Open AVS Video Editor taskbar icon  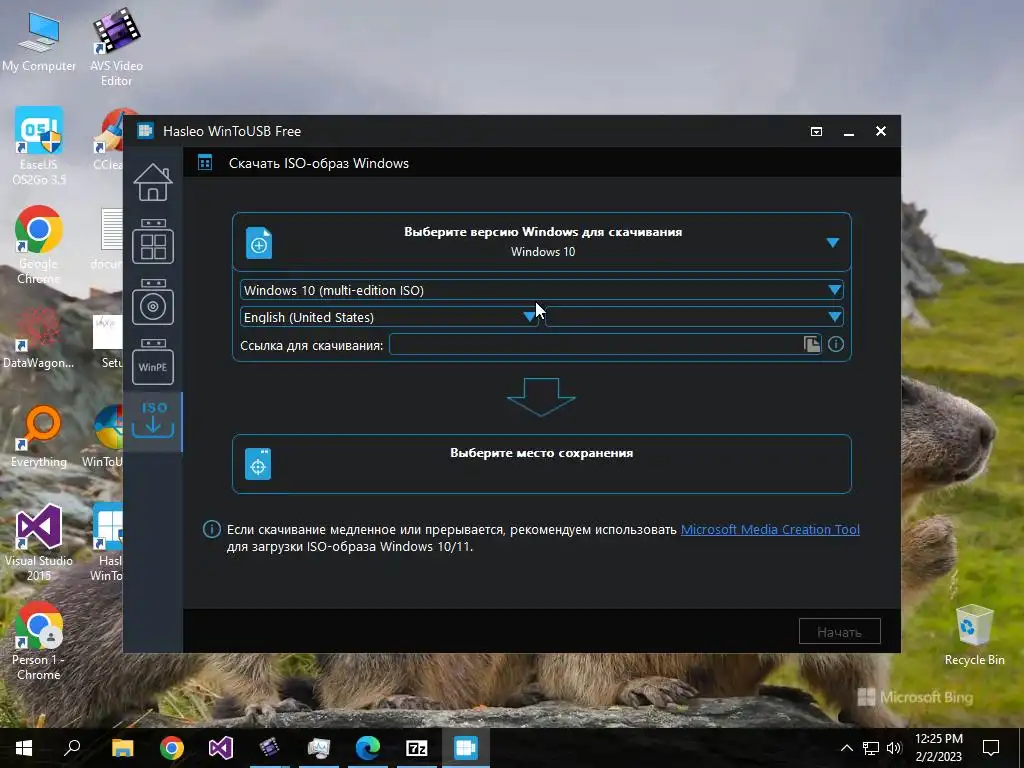[x=269, y=748]
